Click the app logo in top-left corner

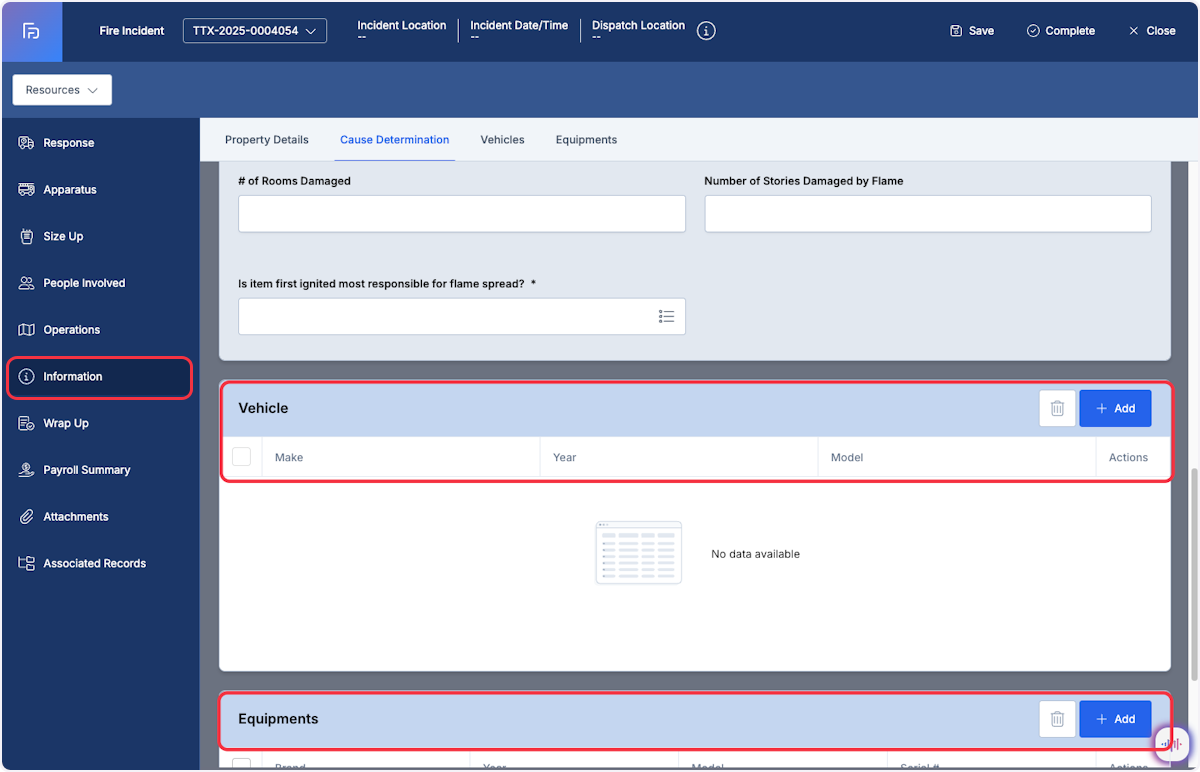(x=32, y=31)
